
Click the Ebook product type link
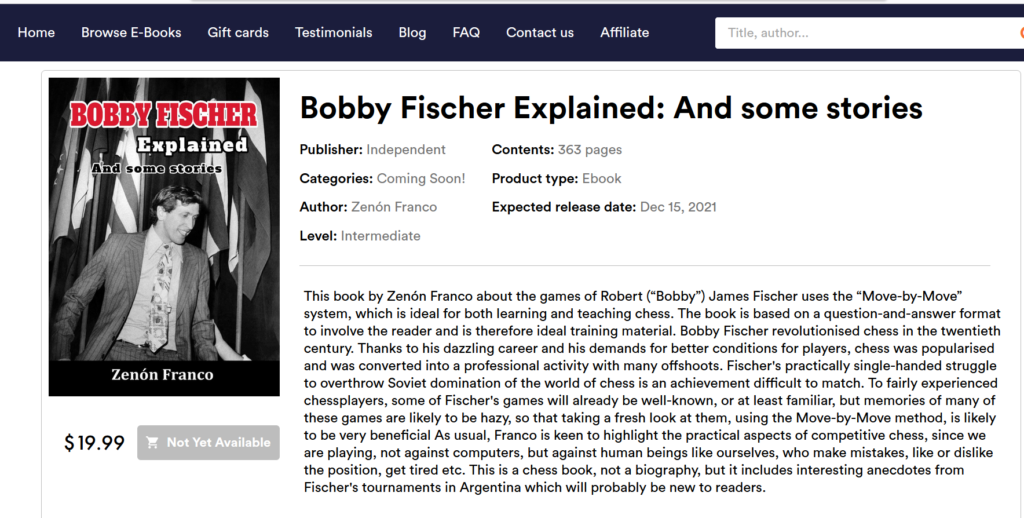pyautogui.click(x=602, y=179)
